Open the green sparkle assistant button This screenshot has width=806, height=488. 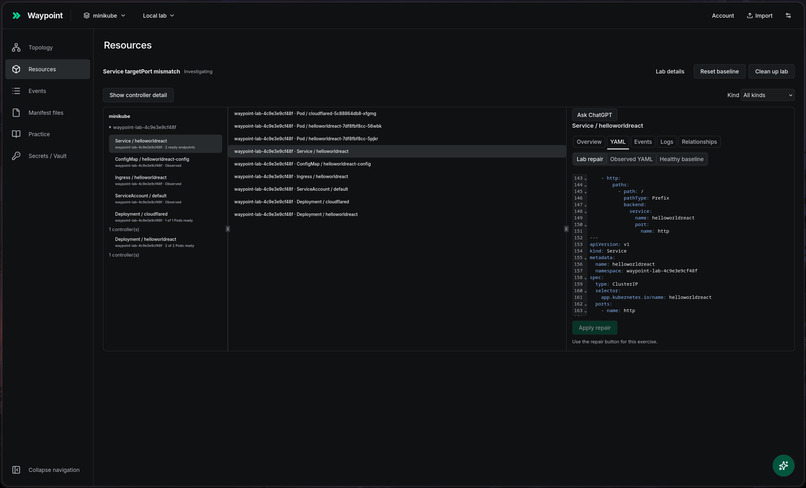783,465
